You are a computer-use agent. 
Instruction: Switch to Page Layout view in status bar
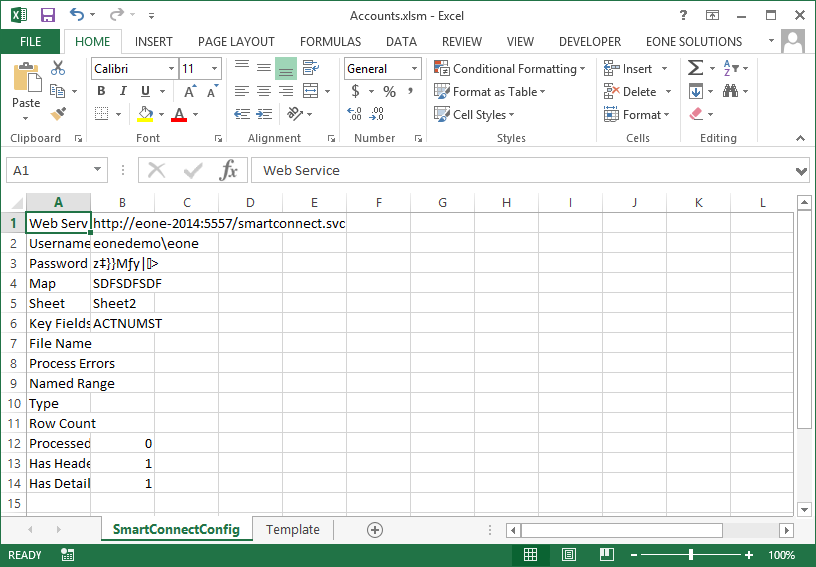coord(568,555)
